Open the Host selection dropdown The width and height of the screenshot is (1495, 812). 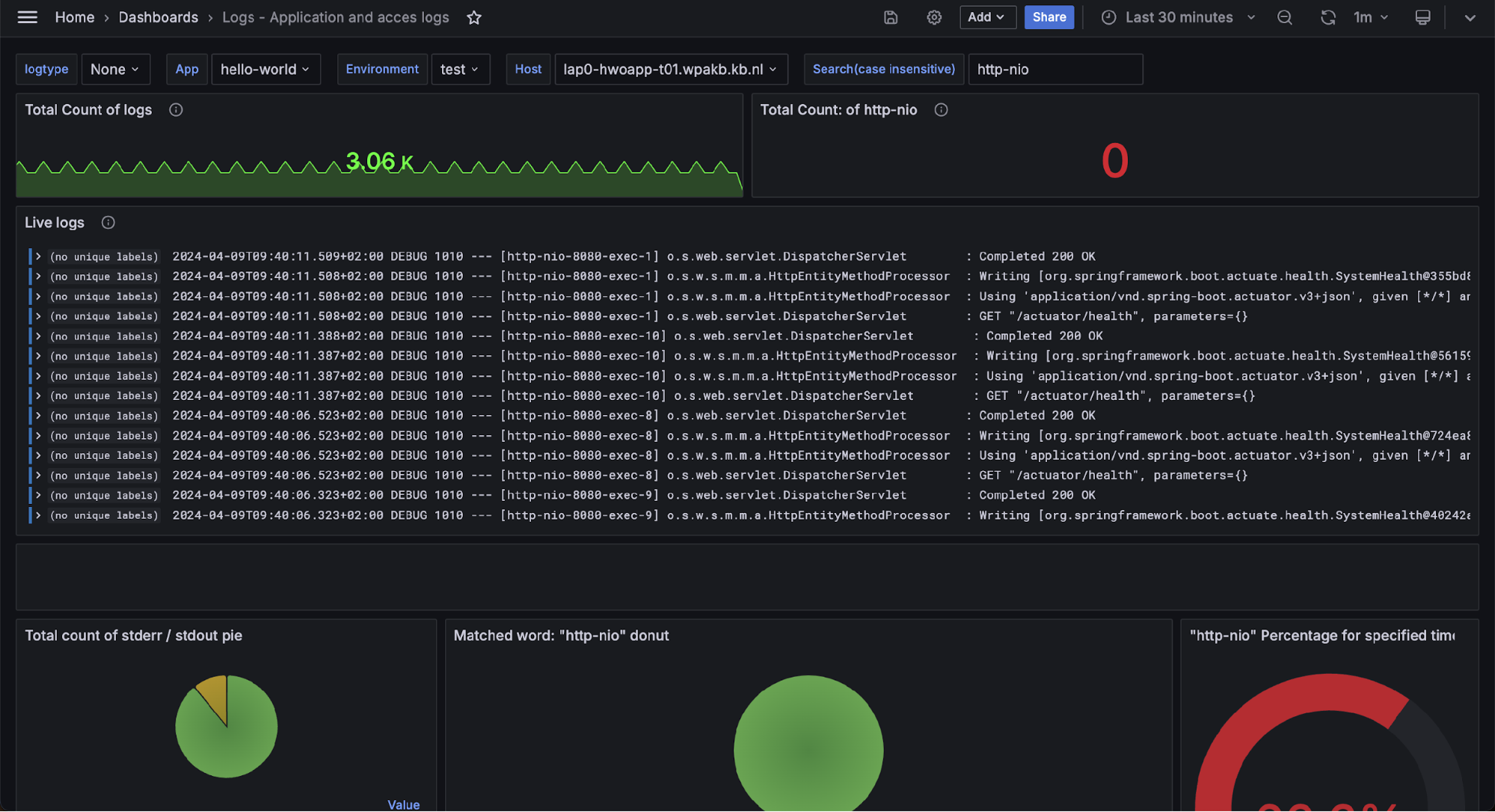click(x=670, y=69)
